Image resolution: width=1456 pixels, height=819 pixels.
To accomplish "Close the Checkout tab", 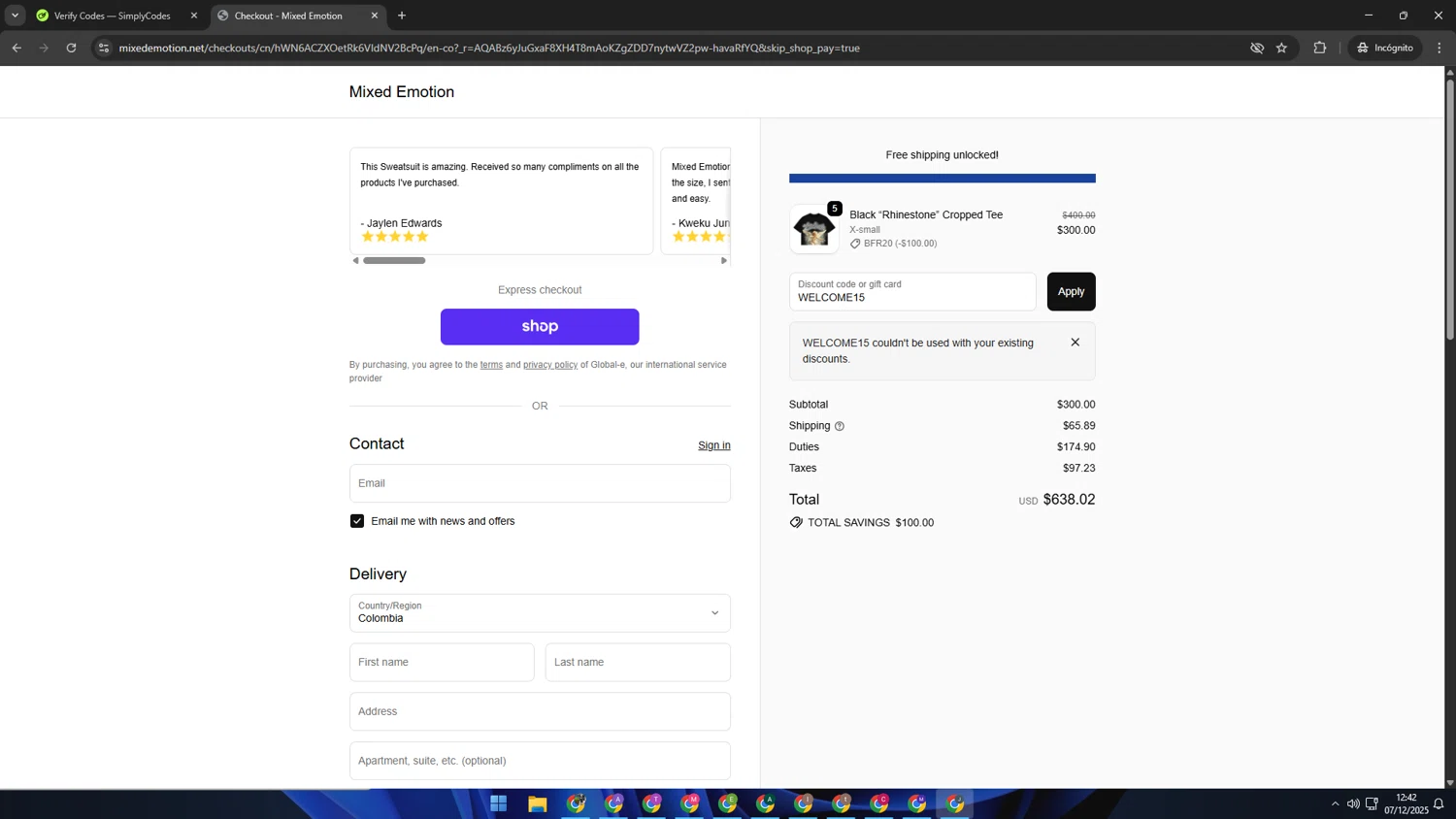I will (x=375, y=16).
